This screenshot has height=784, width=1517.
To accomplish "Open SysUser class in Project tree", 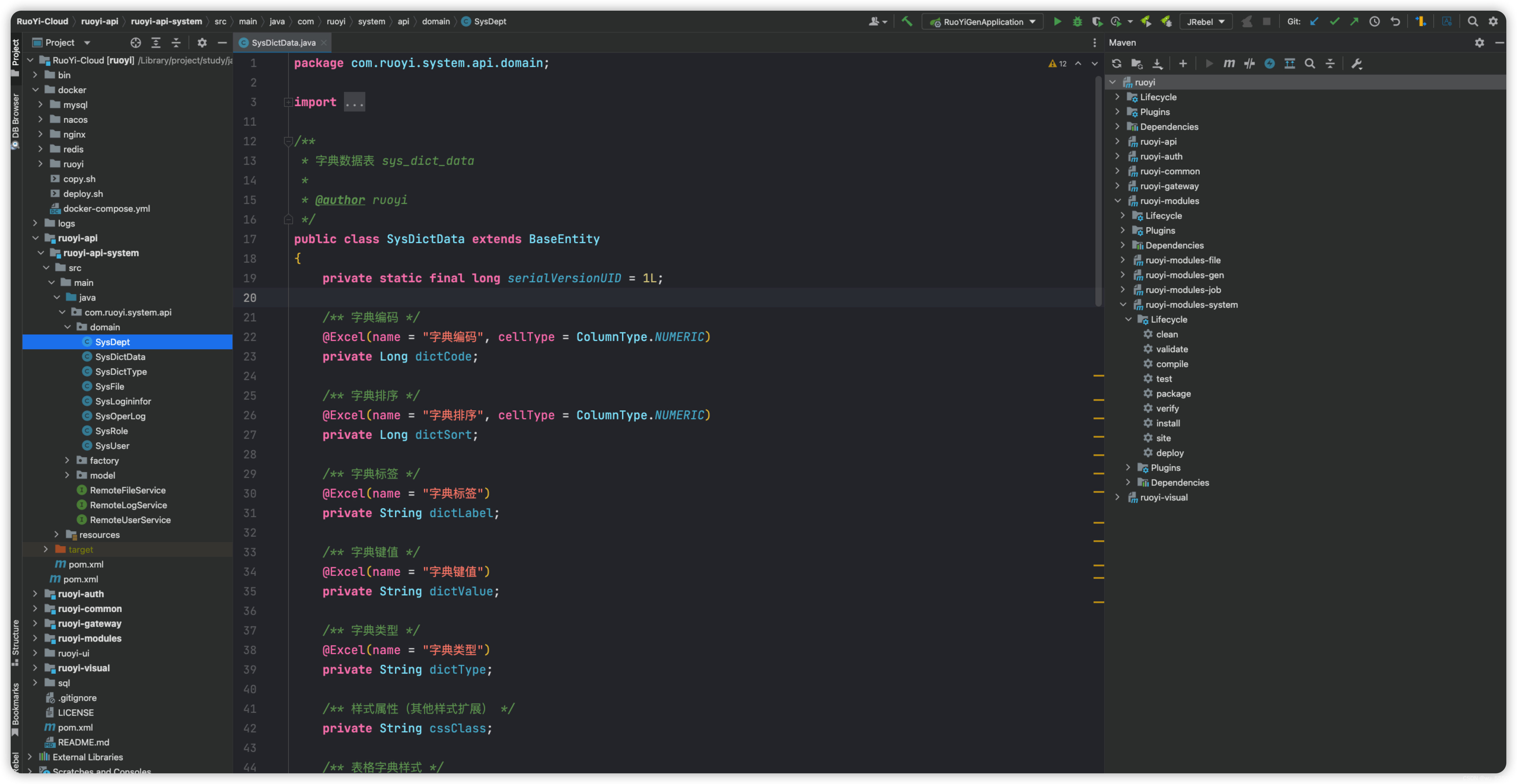I will tap(112, 445).
